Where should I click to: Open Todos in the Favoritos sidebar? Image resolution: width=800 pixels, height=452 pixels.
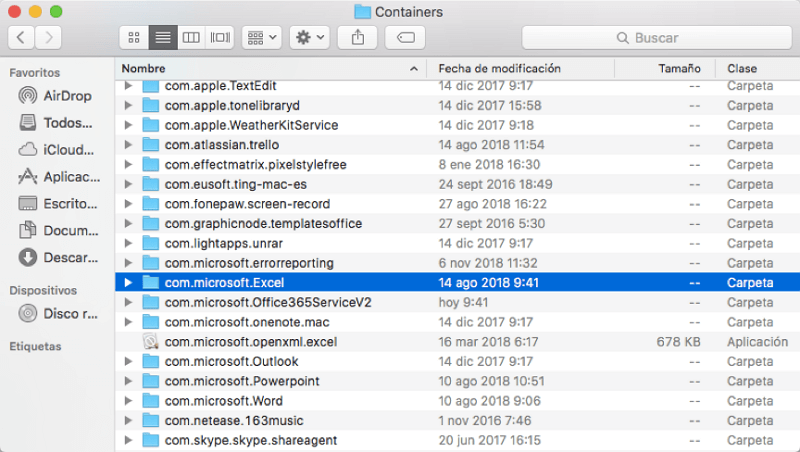[x=55, y=123]
